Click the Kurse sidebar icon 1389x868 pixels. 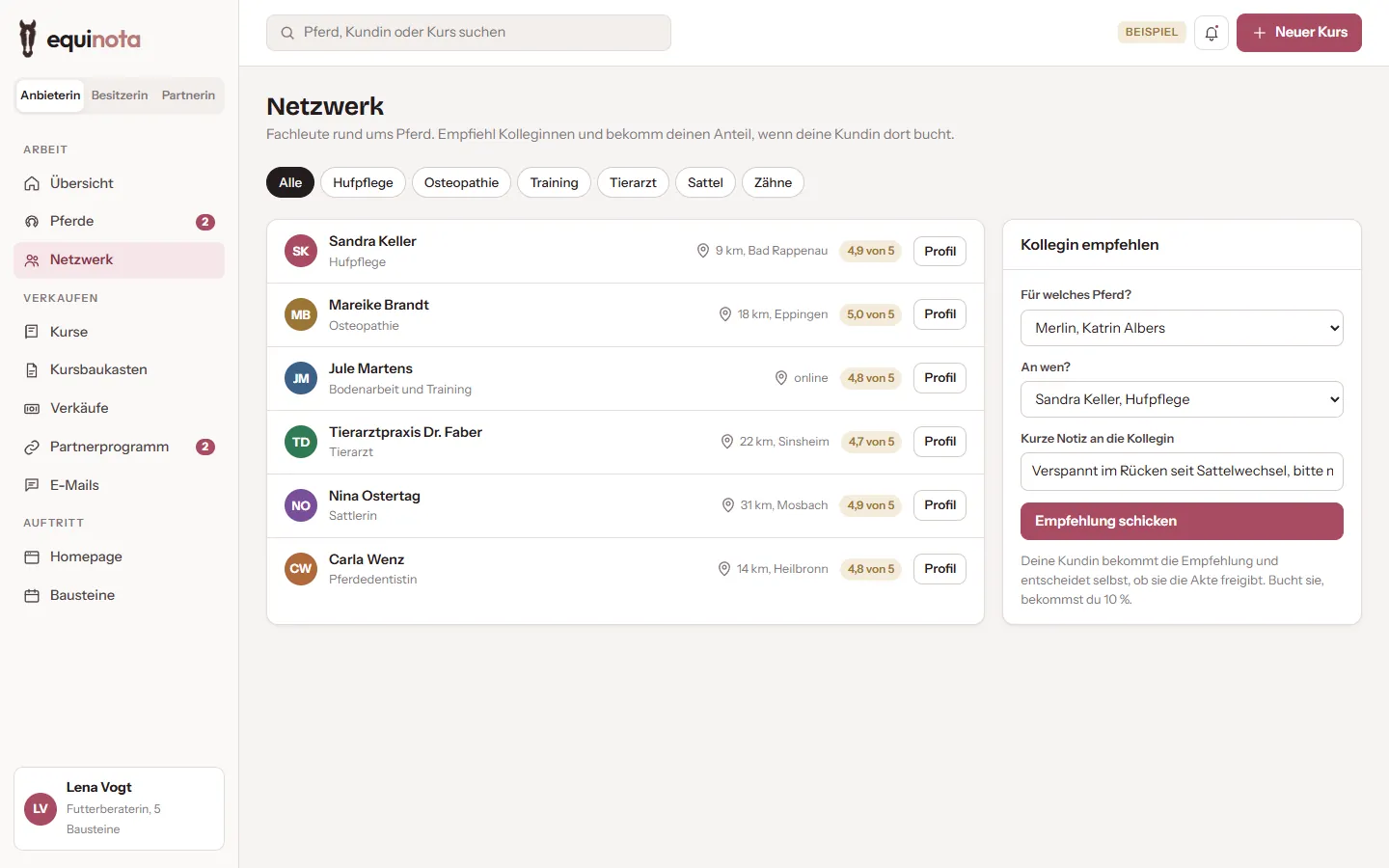(32, 332)
